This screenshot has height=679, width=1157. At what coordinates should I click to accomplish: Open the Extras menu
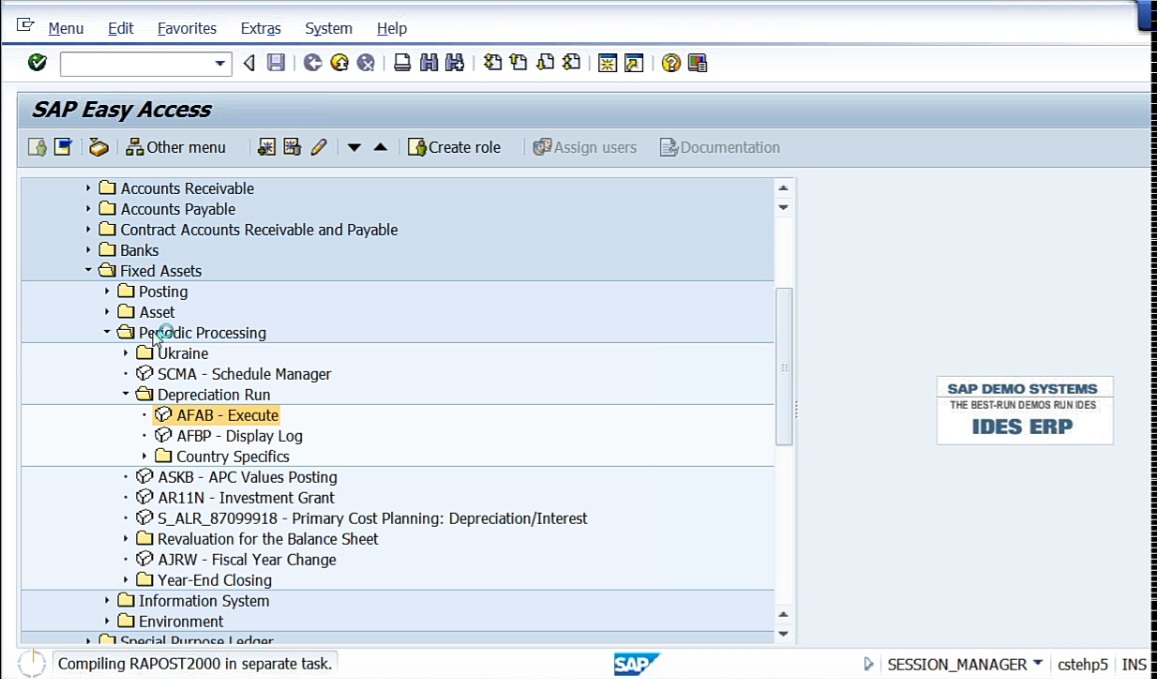[x=260, y=28]
